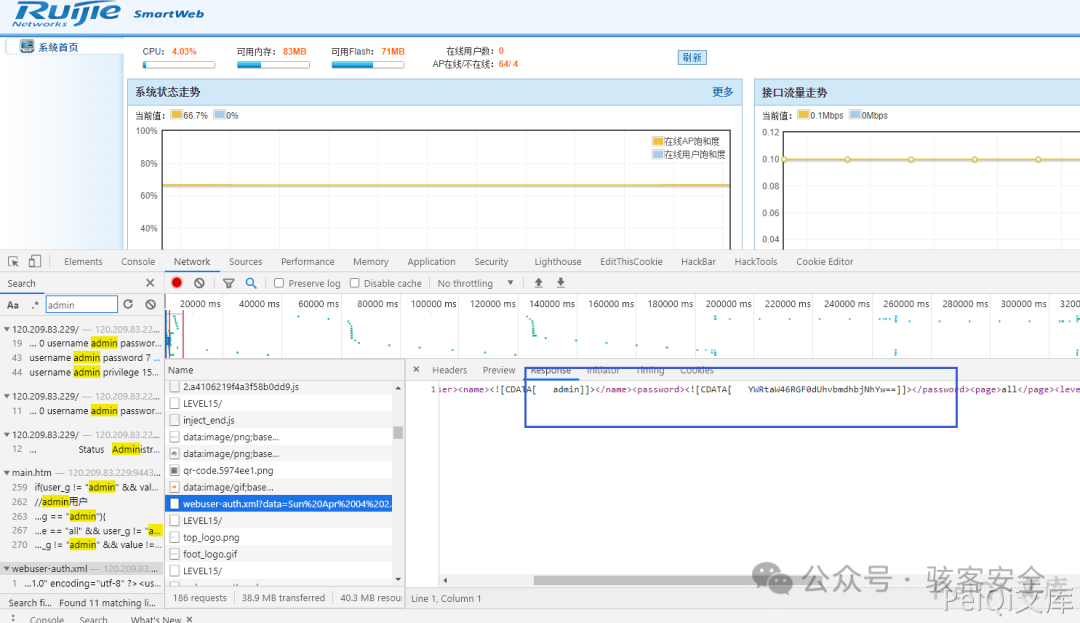Image resolution: width=1080 pixels, height=623 pixels.
Task: Switch to the Performance tab
Action: click(x=308, y=262)
